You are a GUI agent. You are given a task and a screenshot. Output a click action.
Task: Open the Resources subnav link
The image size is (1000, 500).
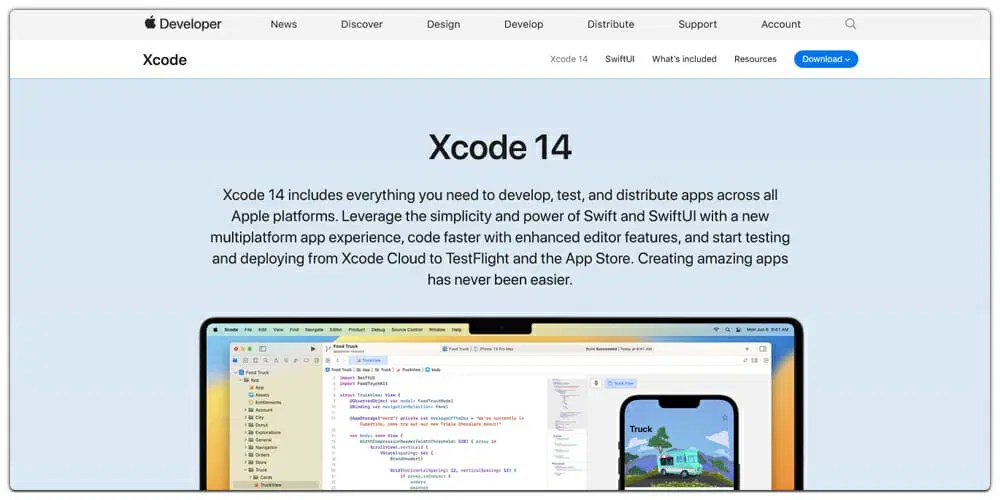pyautogui.click(x=755, y=59)
